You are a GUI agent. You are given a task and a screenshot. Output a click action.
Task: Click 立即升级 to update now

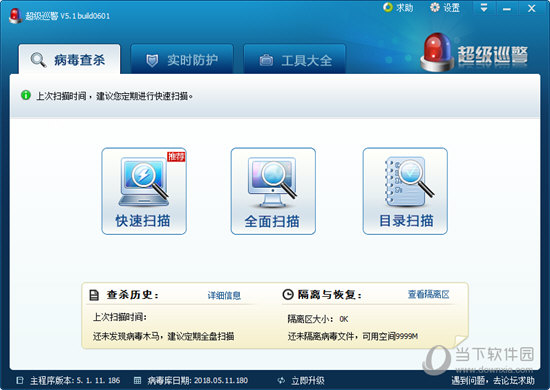click(x=308, y=381)
